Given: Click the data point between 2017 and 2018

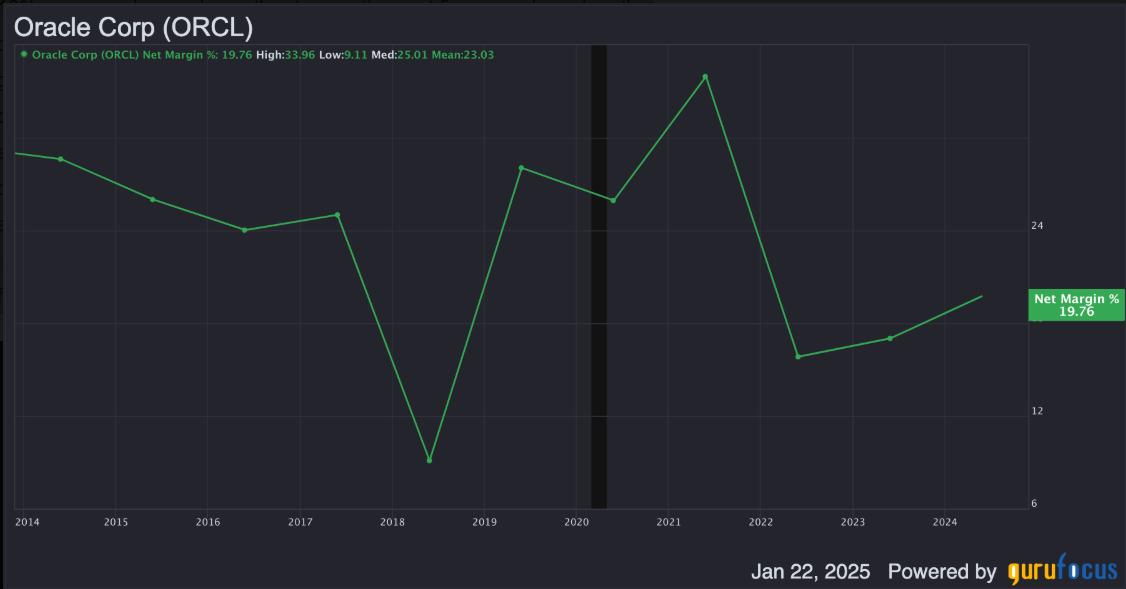Looking at the screenshot, I should 338,215.
